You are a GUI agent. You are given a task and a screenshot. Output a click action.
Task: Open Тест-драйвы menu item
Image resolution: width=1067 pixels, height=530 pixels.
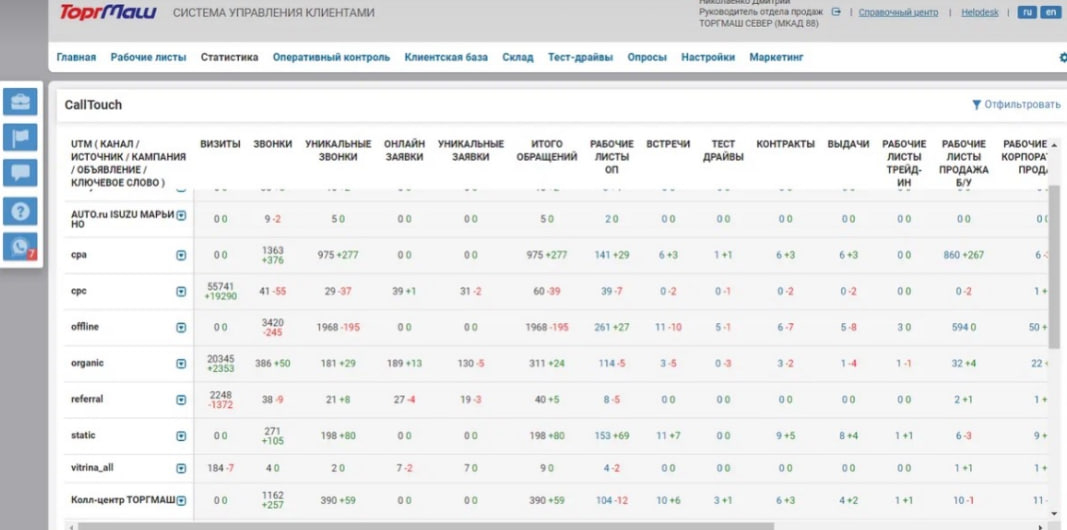click(x=580, y=57)
